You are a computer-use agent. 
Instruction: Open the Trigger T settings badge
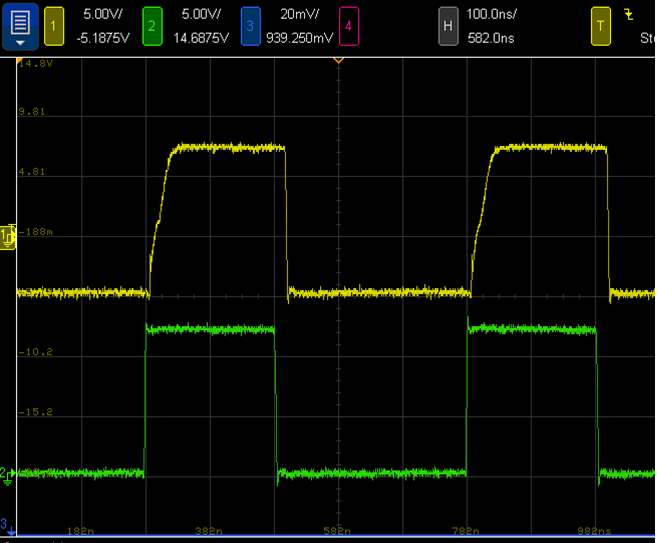(x=601, y=26)
